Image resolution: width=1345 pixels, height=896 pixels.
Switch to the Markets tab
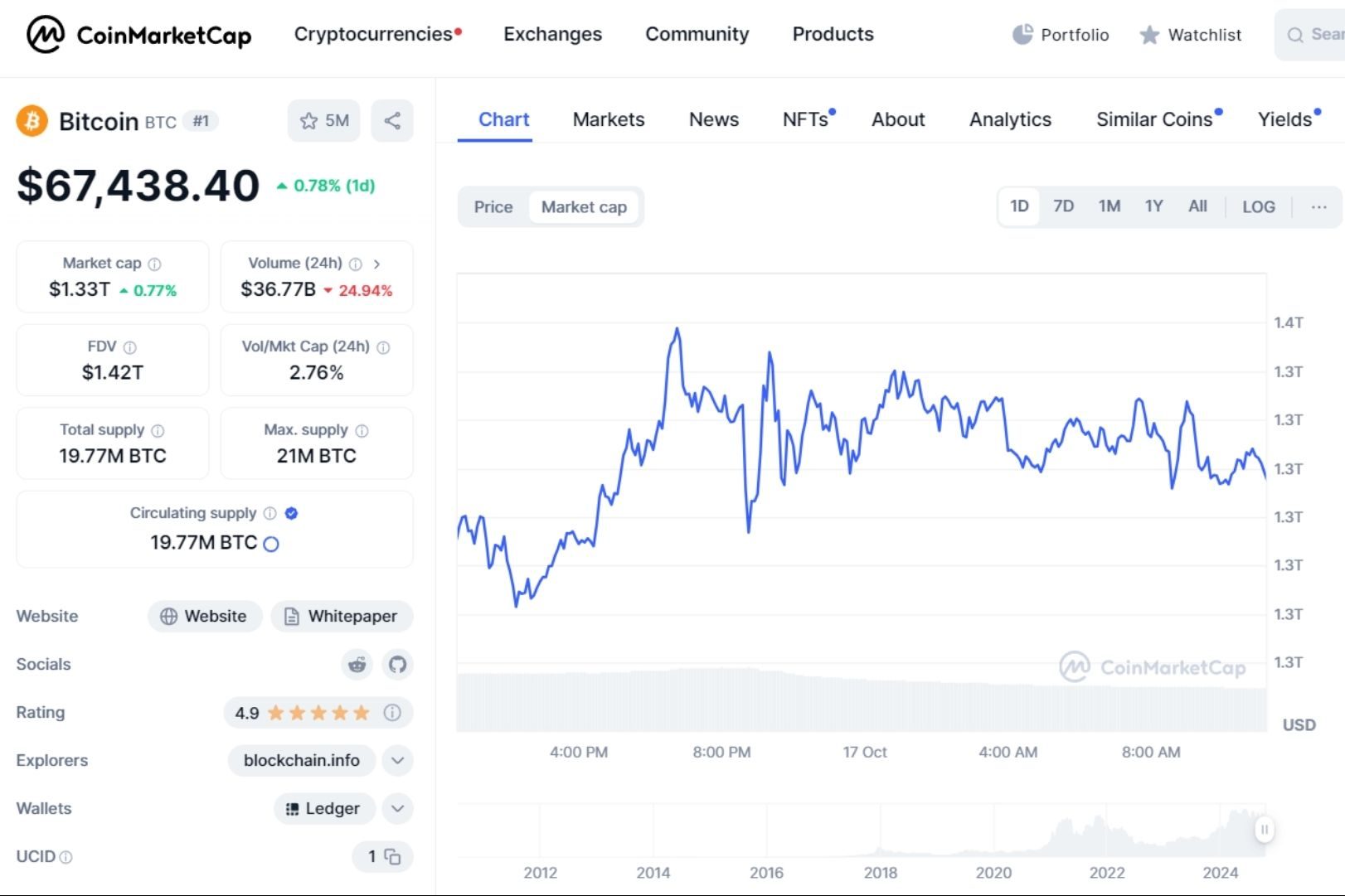pyautogui.click(x=608, y=119)
